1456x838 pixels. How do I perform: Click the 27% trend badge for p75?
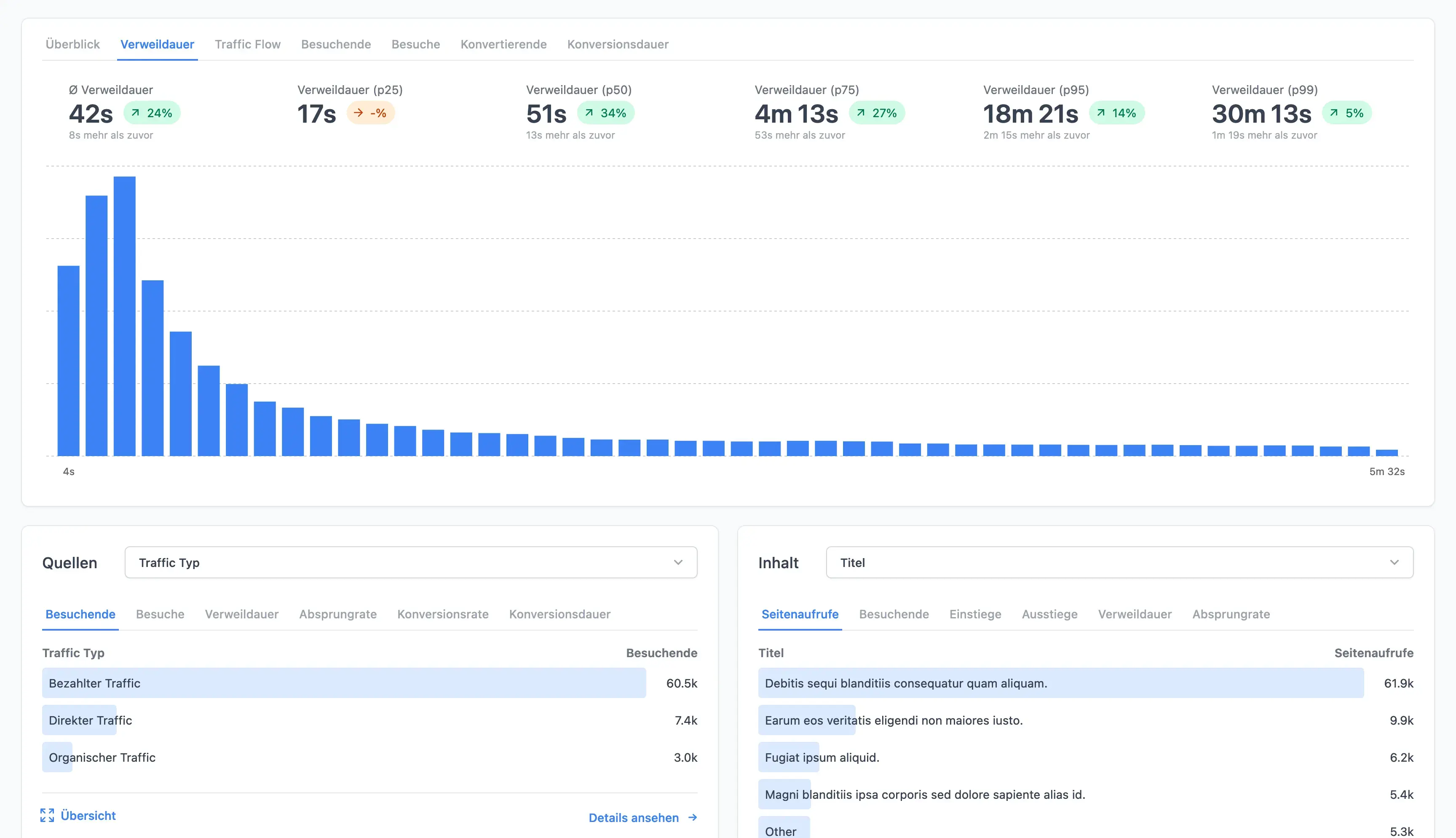tap(877, 113)
